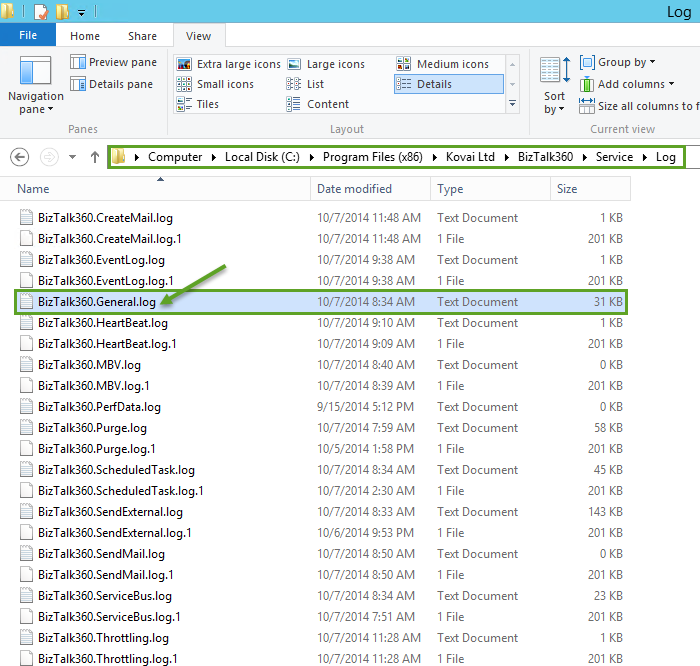Toggle the Preview pane
700x666 pixels.
tap(113, 62)
